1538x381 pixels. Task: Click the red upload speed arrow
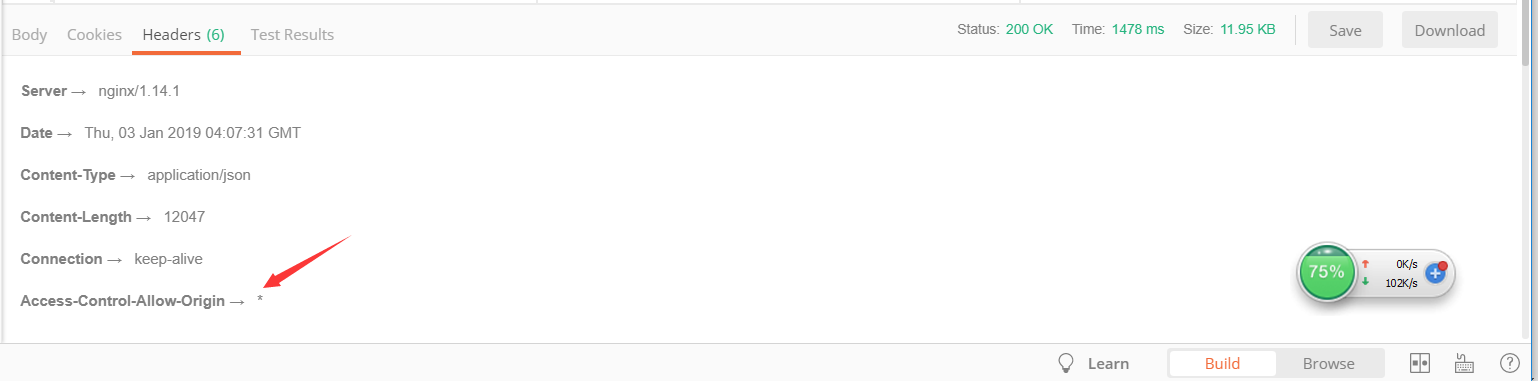coord(1365,264)
